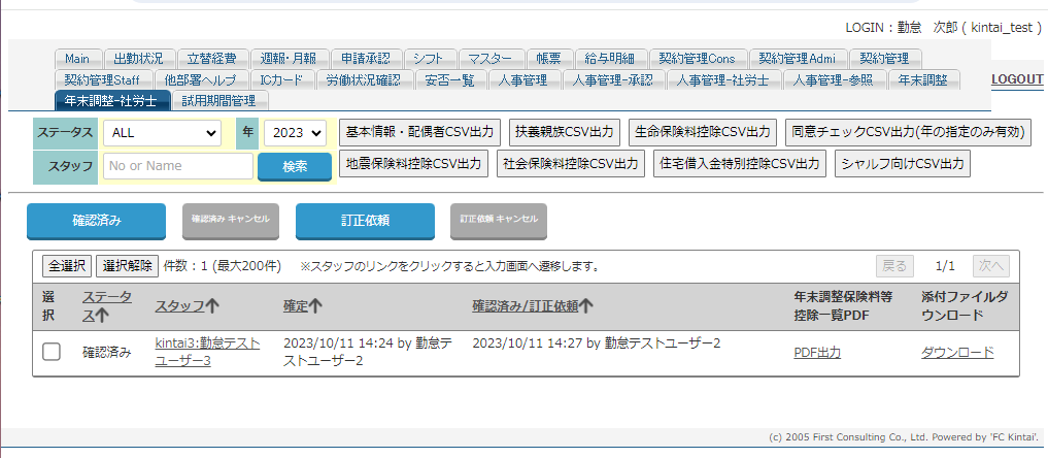Open the 試用期間管理 tab
Viewport: 1058px width, 459px height.
219,100
